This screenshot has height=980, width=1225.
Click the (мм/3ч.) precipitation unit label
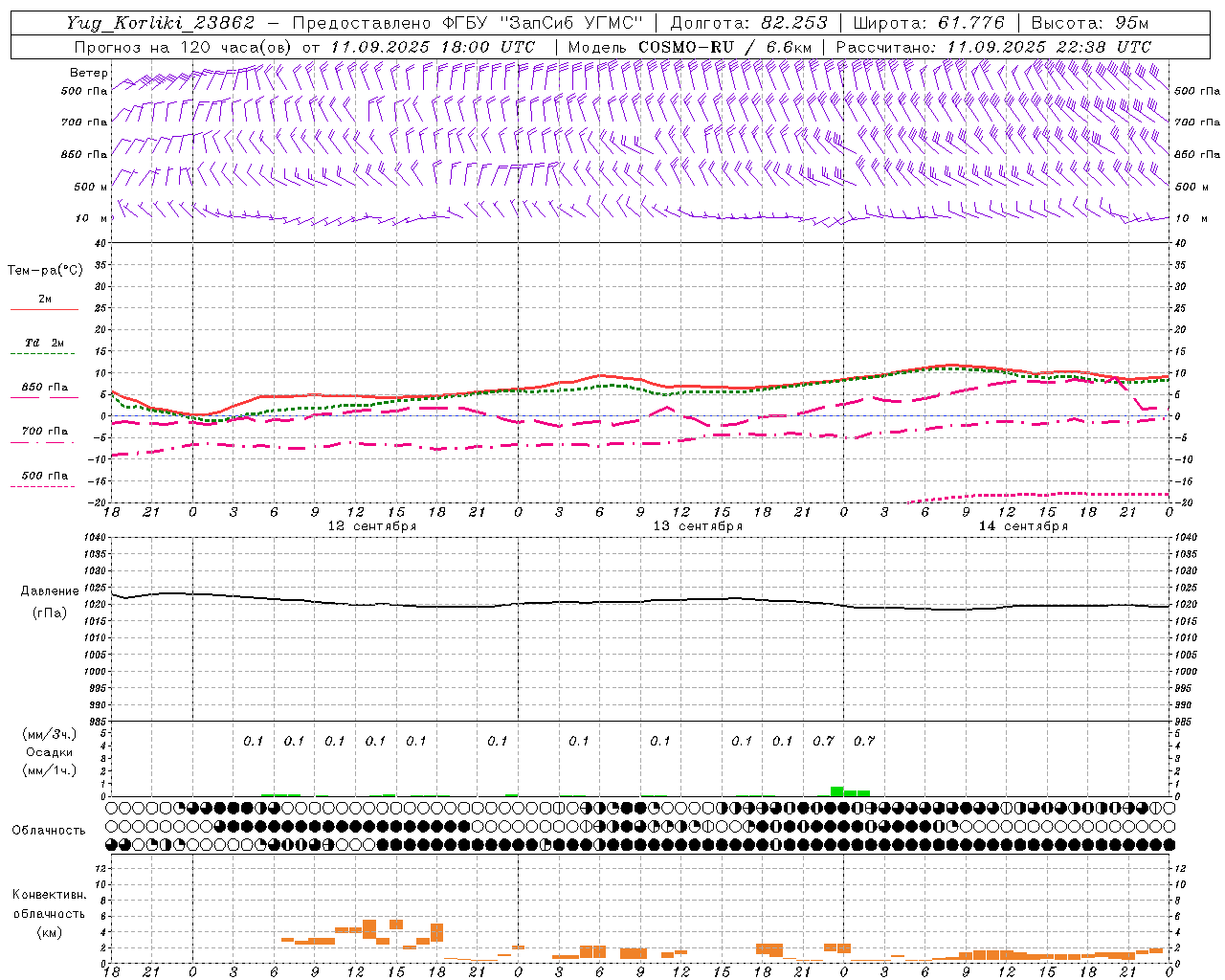coord(49,734)
